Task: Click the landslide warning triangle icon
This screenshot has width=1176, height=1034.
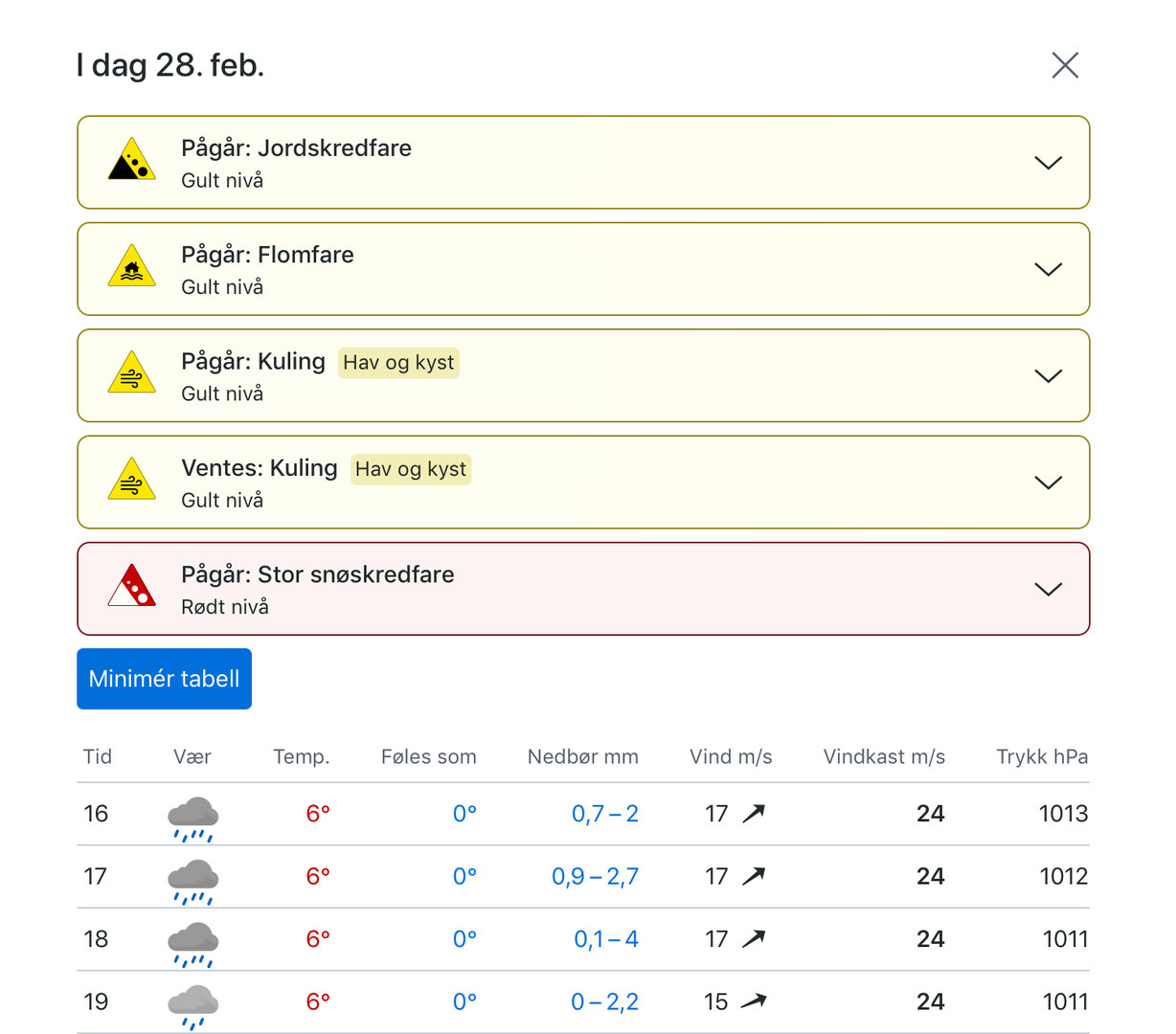Action: tap(131, 161)
